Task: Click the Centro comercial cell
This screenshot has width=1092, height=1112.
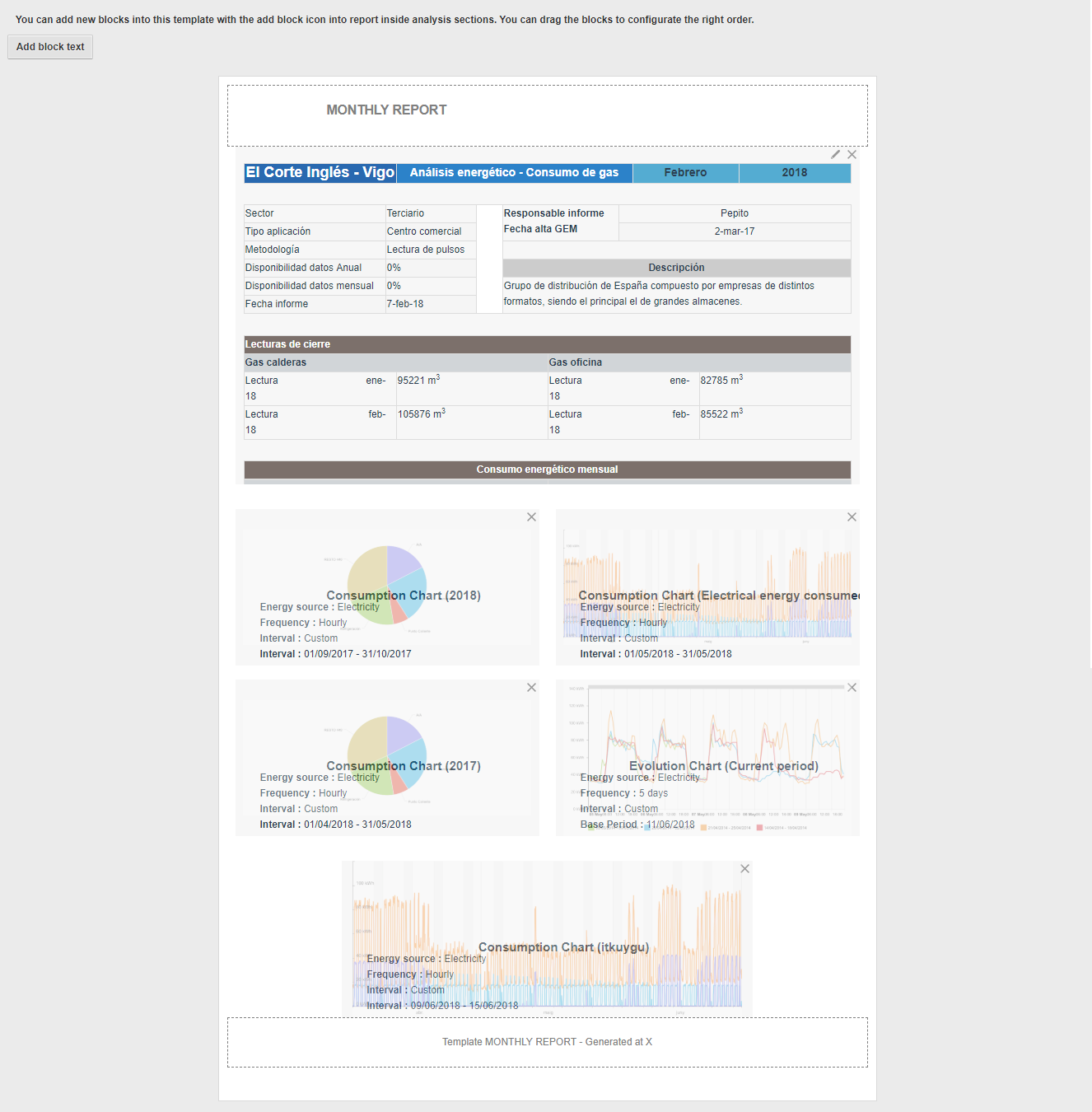Action: [431, 231]
